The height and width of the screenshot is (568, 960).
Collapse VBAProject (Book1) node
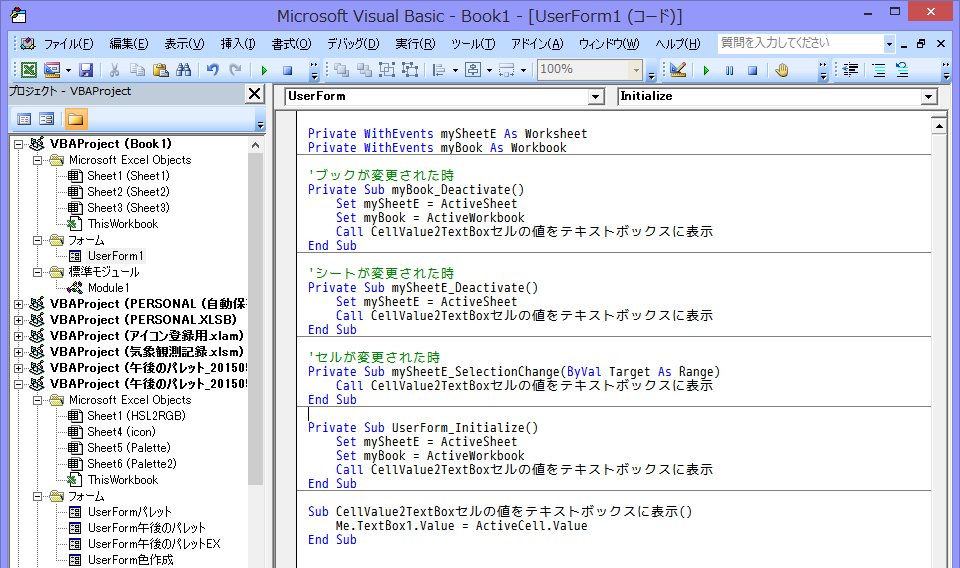18,144
